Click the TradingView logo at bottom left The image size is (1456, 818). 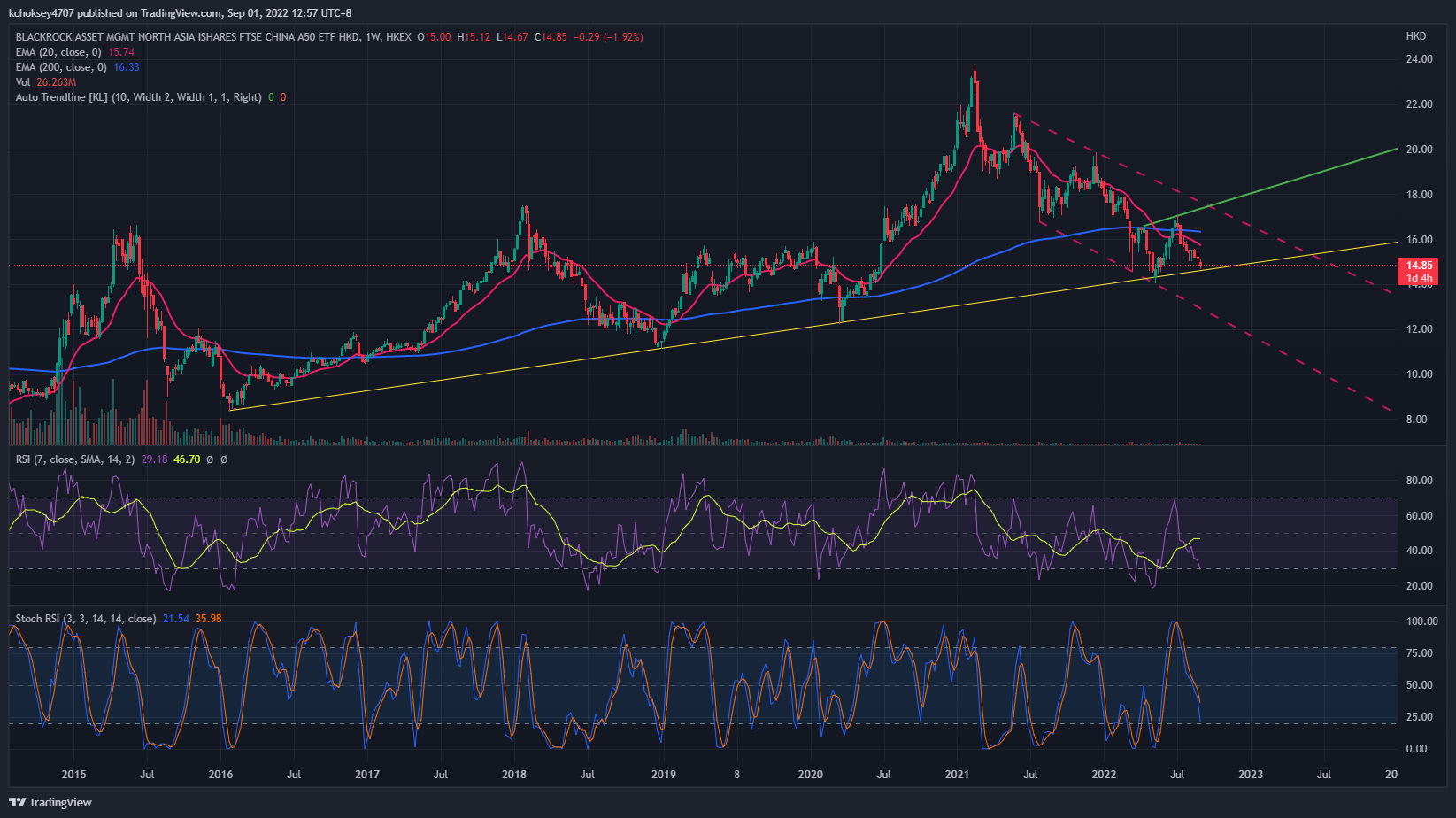(50, 802)
